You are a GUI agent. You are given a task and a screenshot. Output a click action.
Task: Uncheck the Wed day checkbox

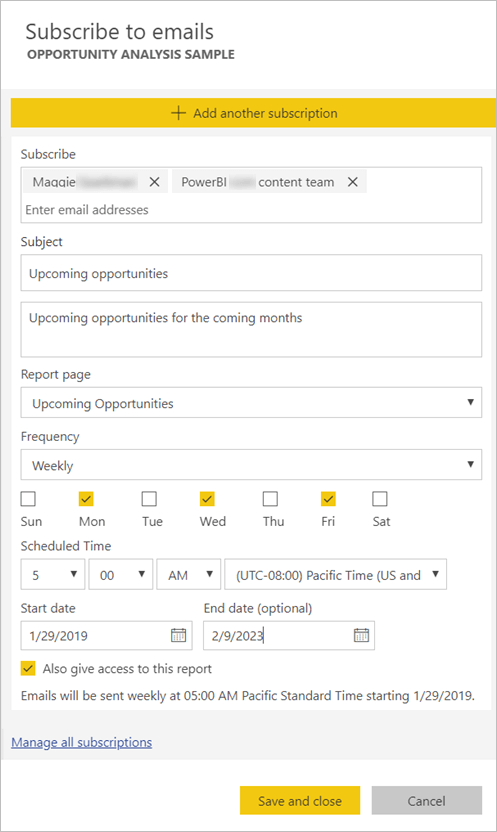tap(207, 499)
